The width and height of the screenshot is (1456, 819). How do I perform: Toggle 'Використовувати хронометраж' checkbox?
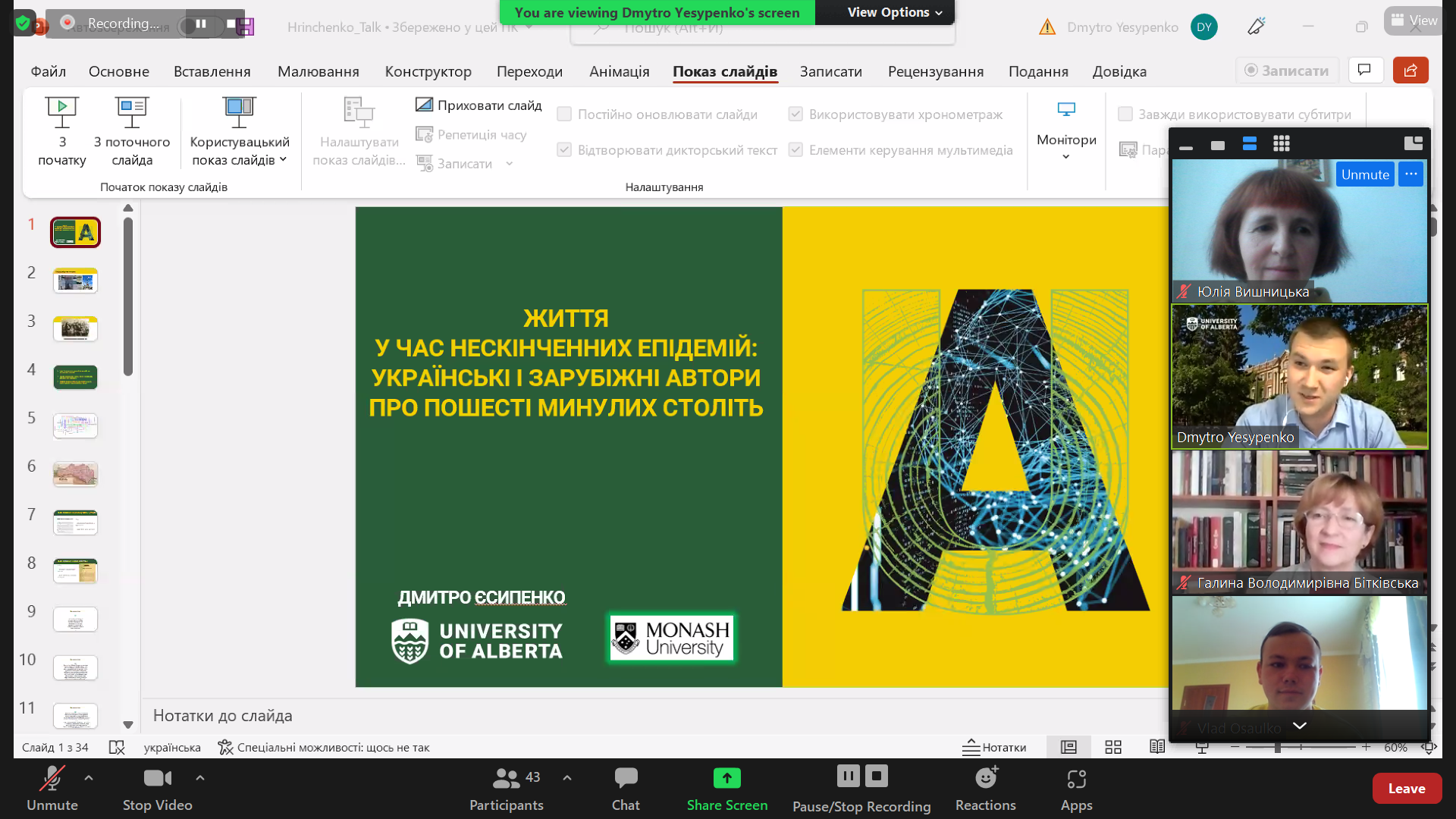[795, 115]
